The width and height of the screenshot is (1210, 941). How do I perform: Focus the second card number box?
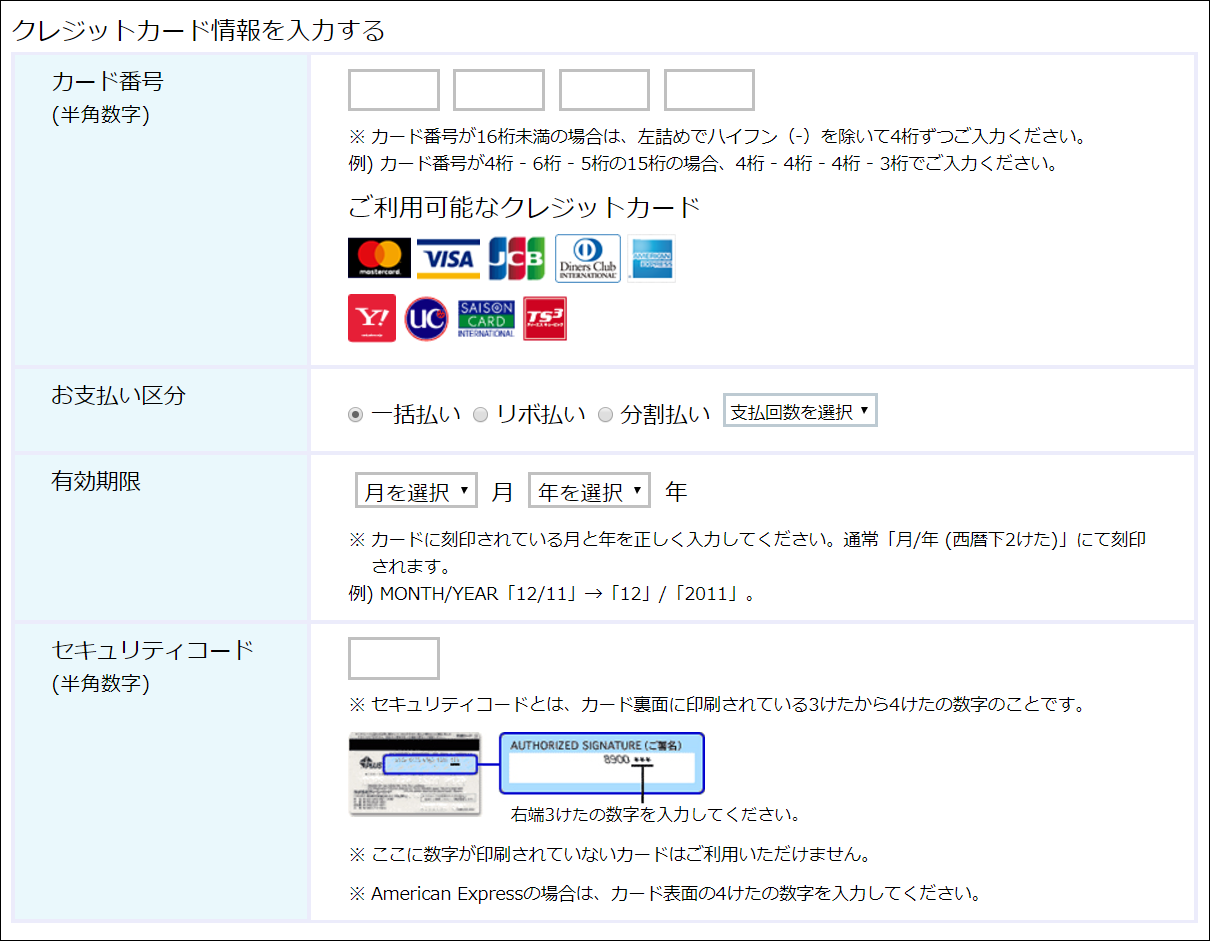click(x=498, y=90)
